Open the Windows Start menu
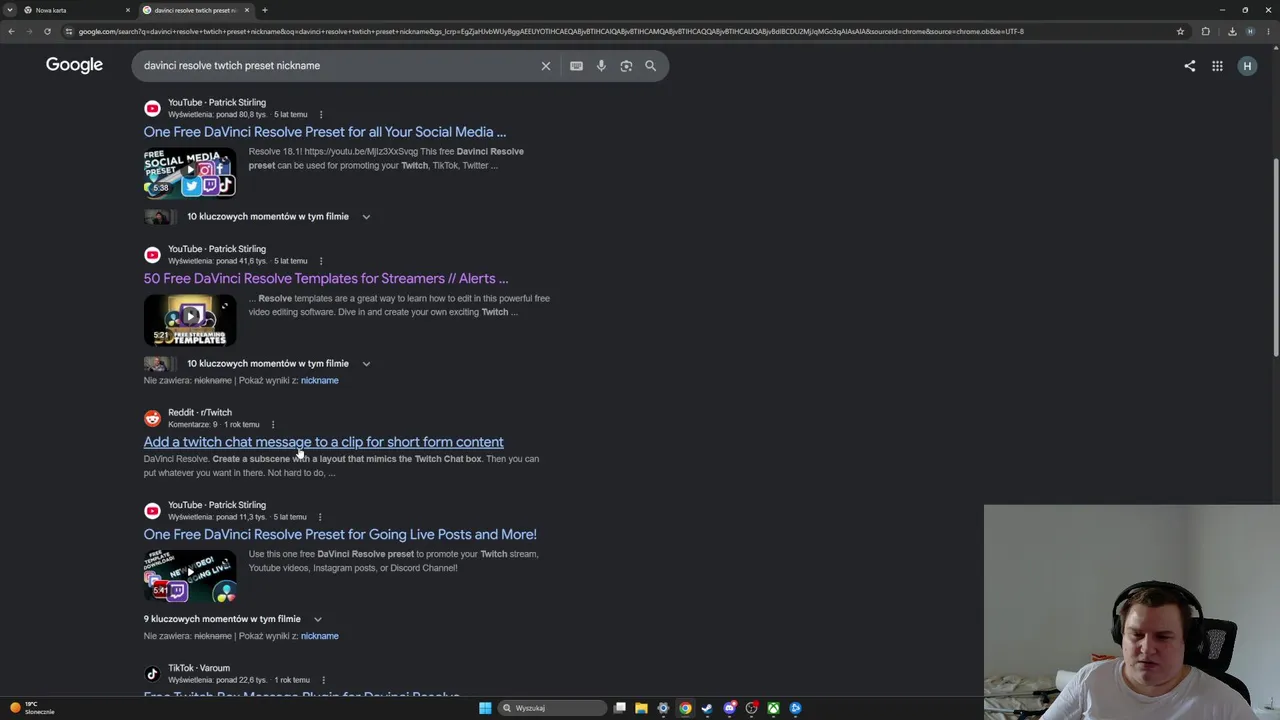Screen dimensions: 1280x720 pyautogui.click(x=485, y=708)
